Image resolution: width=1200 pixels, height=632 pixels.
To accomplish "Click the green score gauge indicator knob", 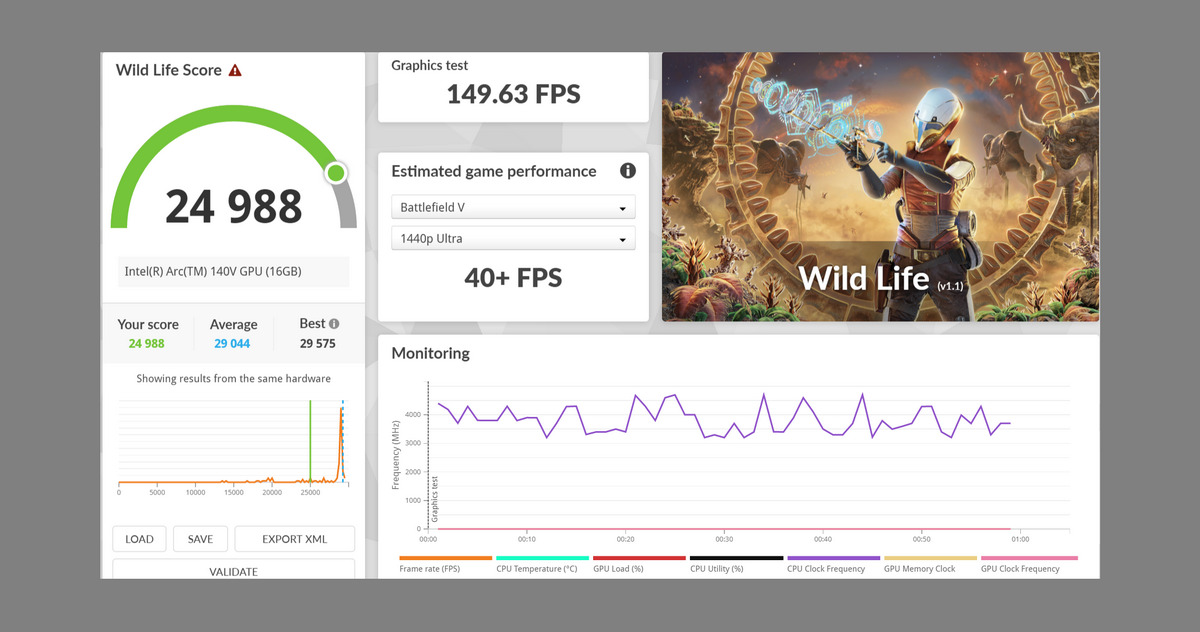I will coord(336,173).
